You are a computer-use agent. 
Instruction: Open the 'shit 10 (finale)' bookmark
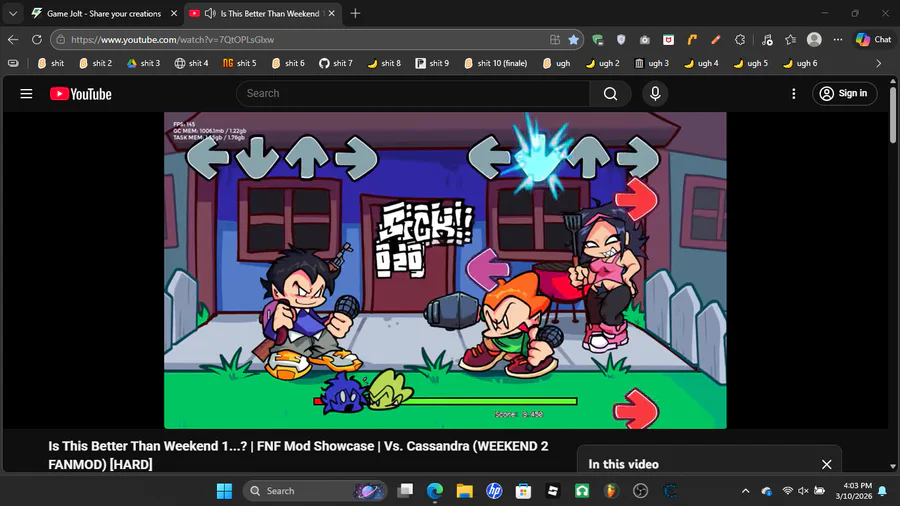[x=495, y=63]
